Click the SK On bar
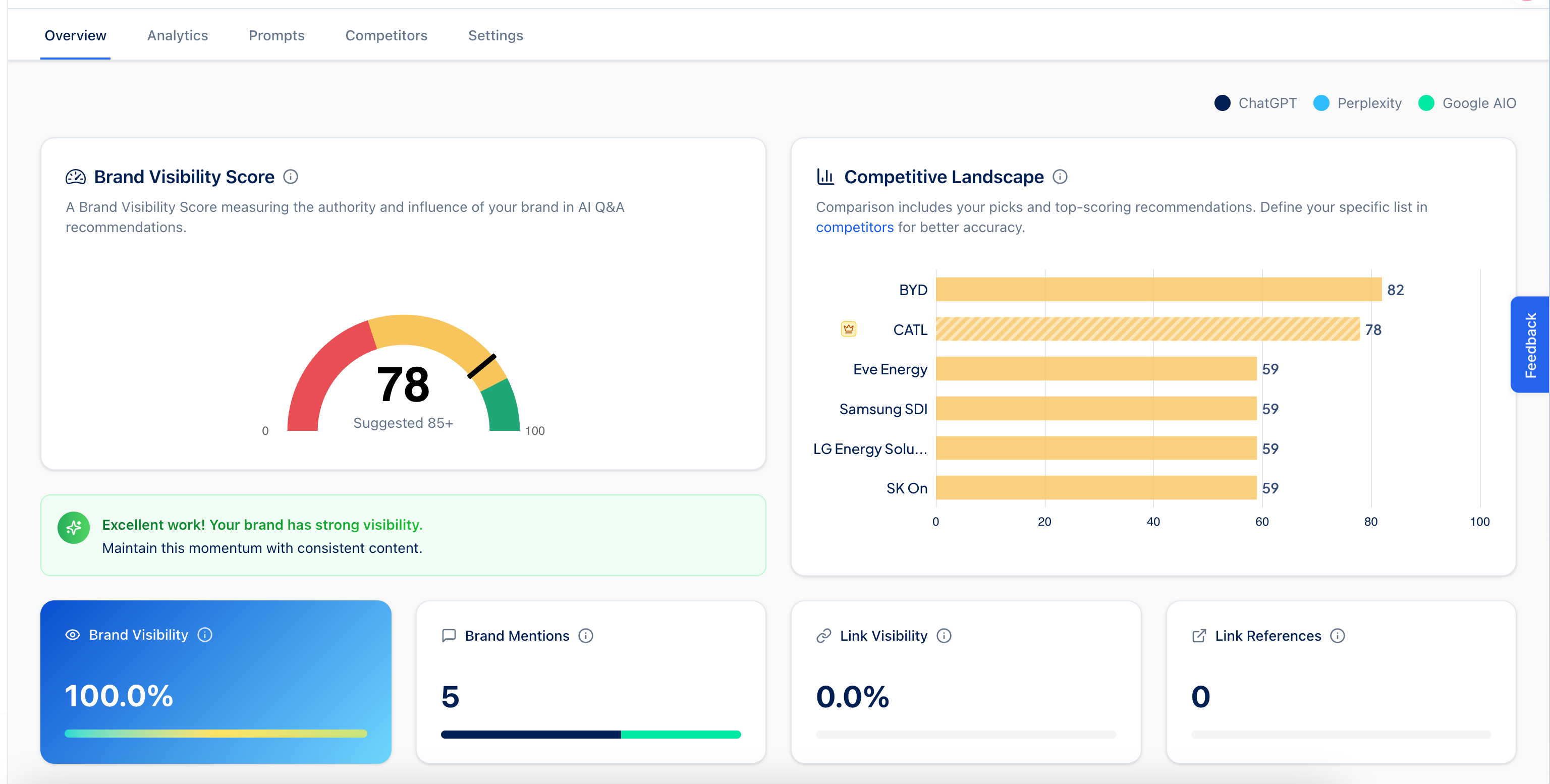Screen dimensions: 1550x784 1096,488
